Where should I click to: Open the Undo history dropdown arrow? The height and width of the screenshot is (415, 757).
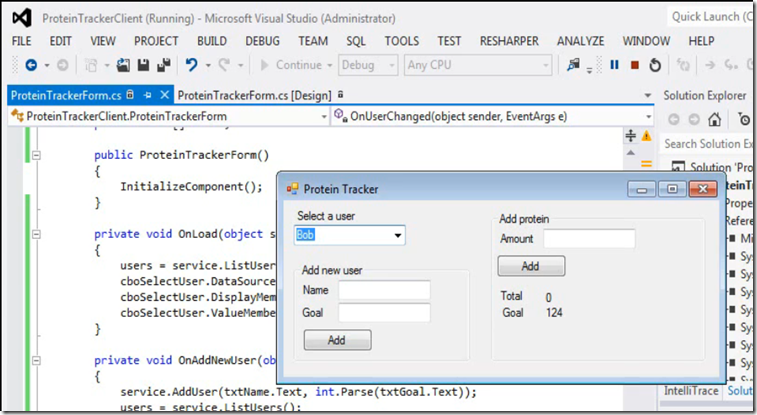(x=208, y=65)
